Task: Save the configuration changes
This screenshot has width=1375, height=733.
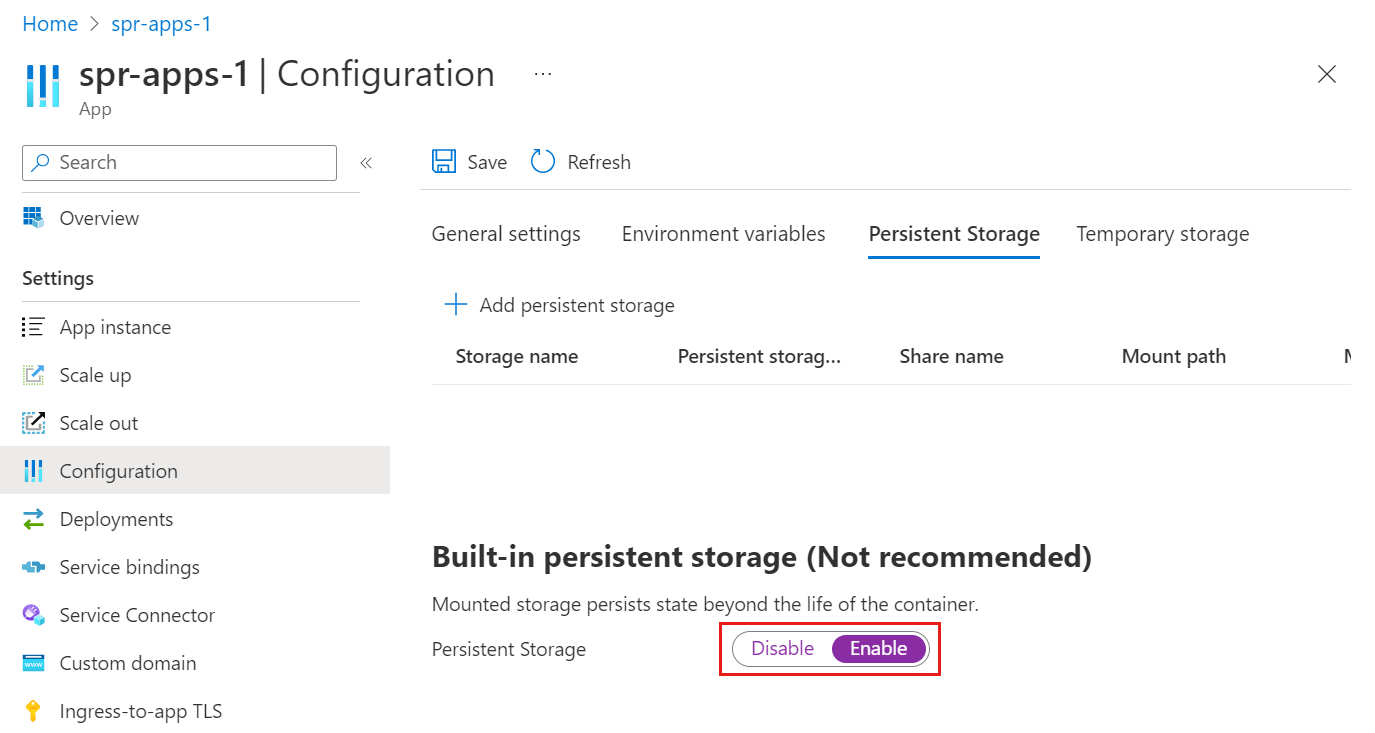Action: point(468,161)
